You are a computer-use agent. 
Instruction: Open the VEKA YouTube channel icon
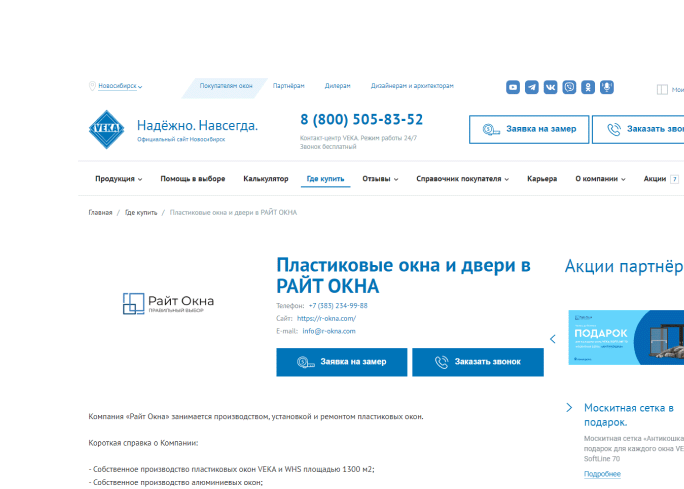pyautogui.click(x=513, y=87)
